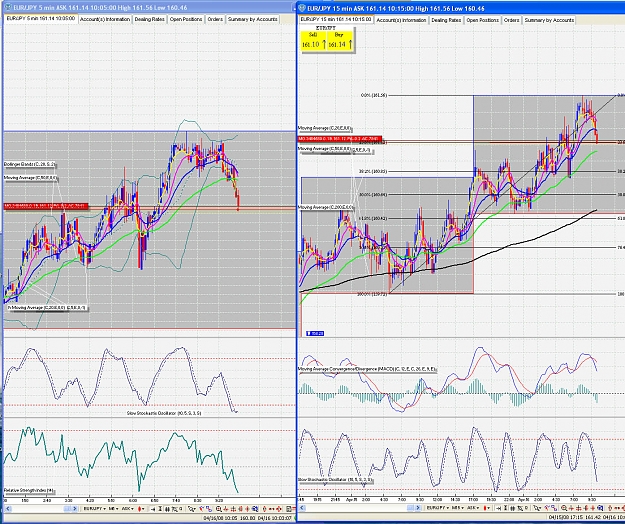Screen dimensions: 625x524
Task: Click the Relative Strength Index label
Action: click(29, 490)
